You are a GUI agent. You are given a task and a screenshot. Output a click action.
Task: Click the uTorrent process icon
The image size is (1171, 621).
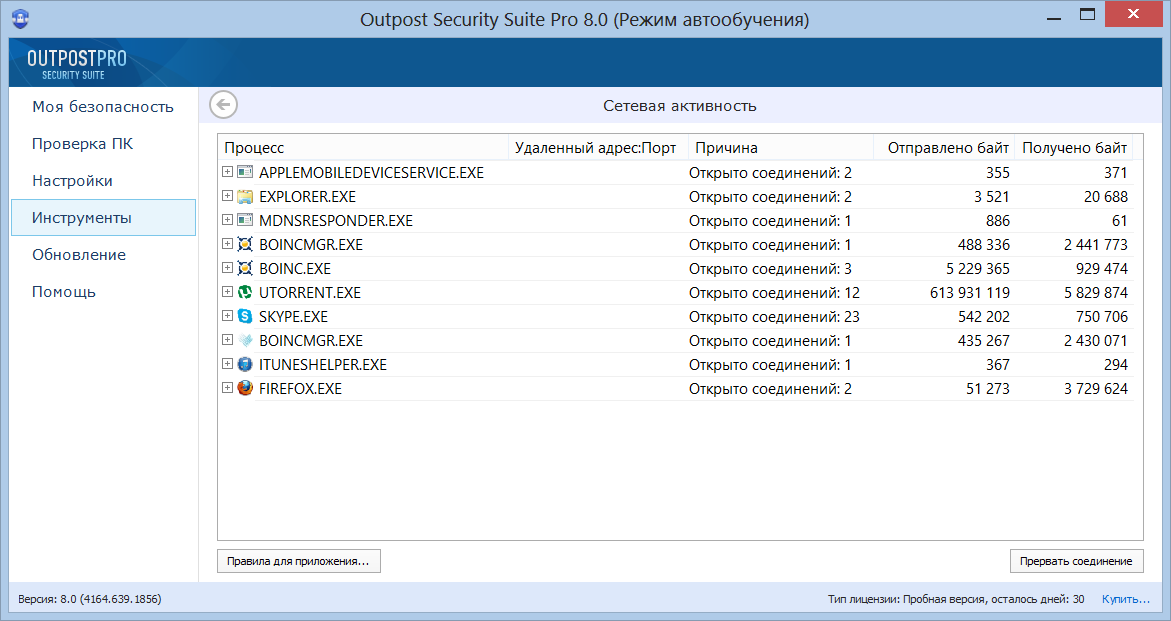pos(245,293)
